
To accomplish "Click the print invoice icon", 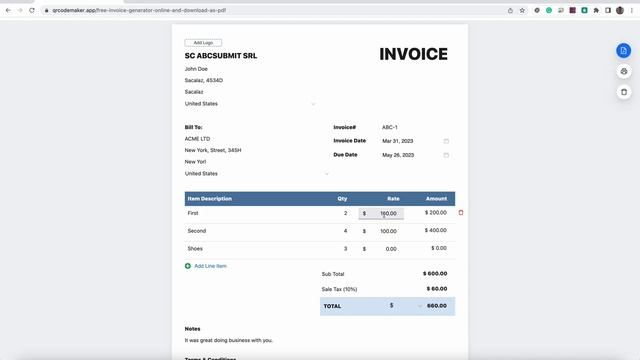I will click(624, 71).
